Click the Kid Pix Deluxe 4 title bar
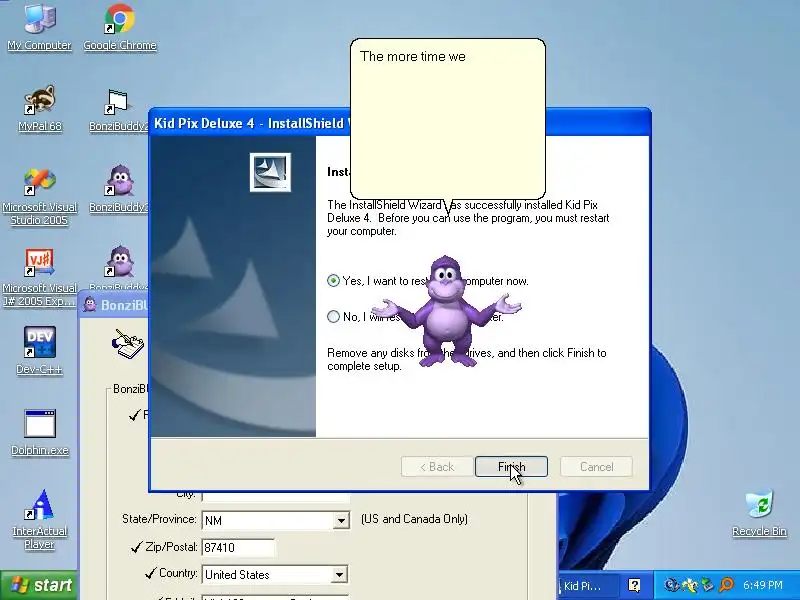 tap(250, 123)
